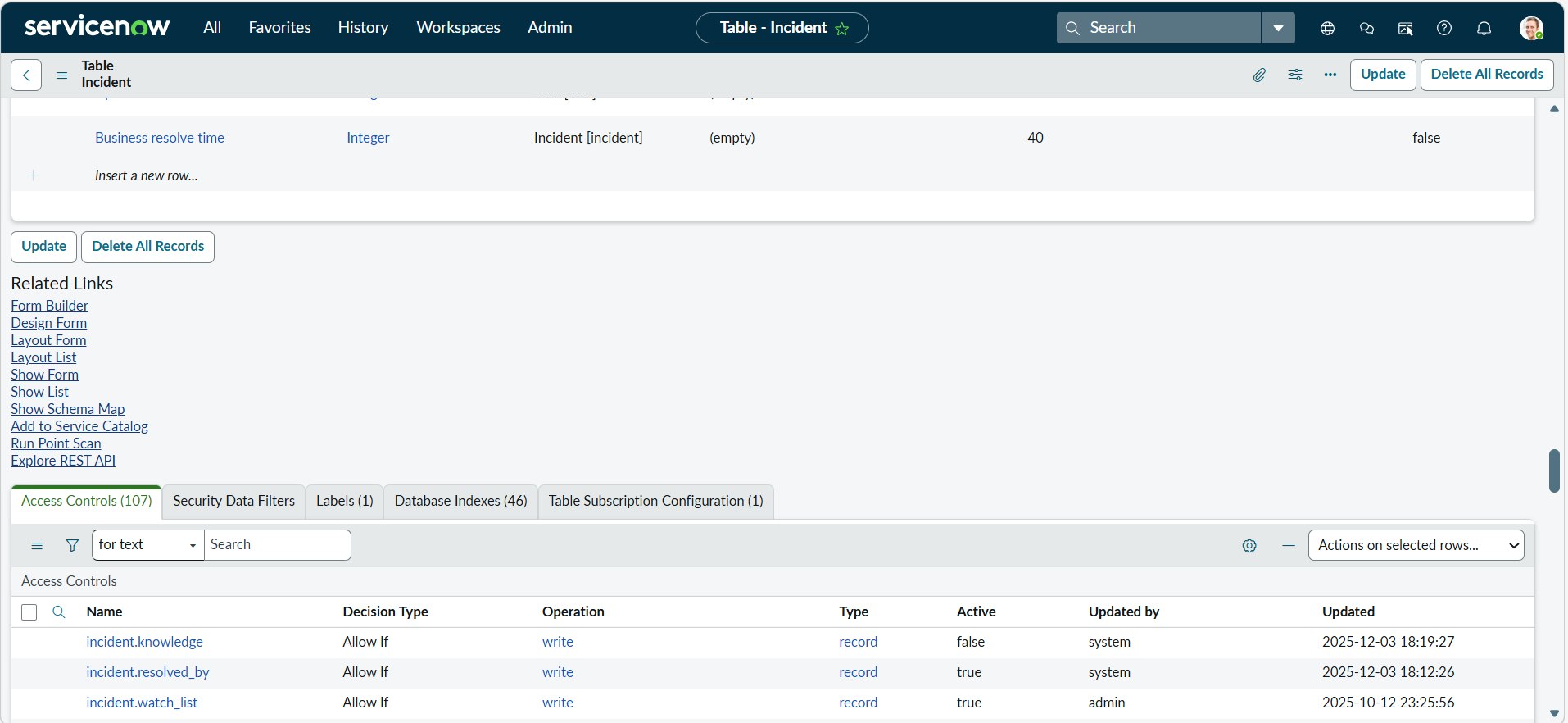Click the back arrow button
The width and height of the screenshot is (1568, 723).
click(26, 75)
